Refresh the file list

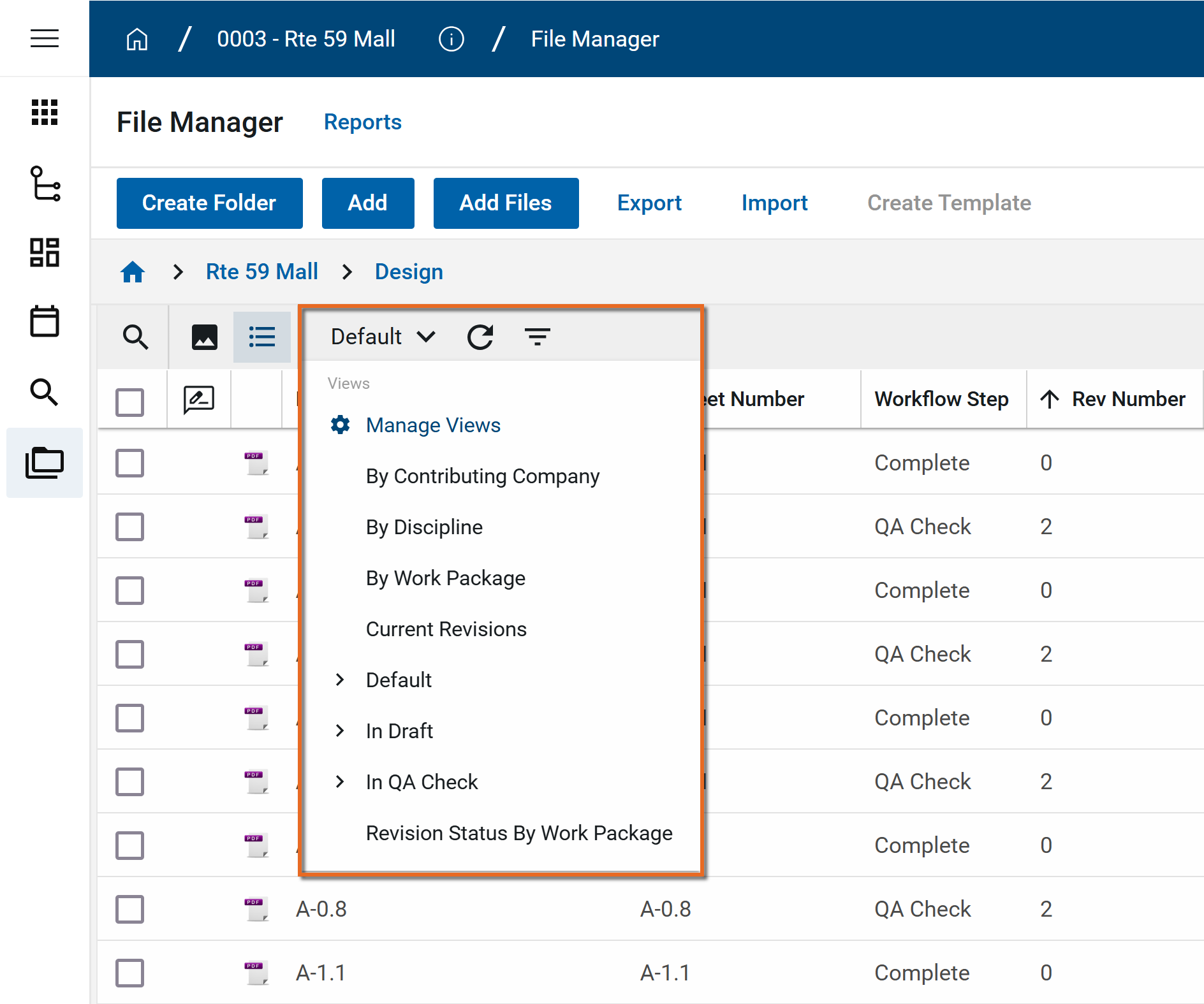[480, 337]
